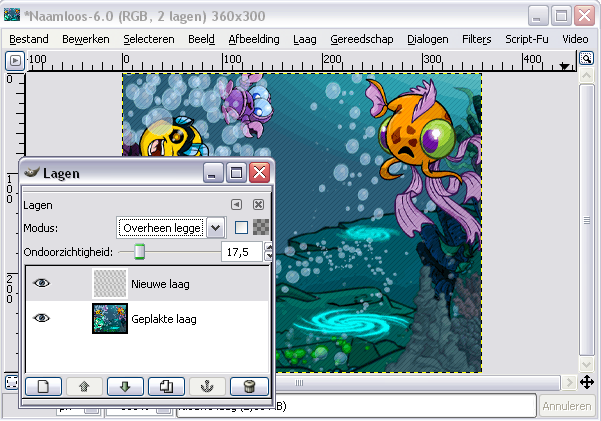Click the Geplakte laag layer name
Image resolution: width=601 pixels, height=421 pixels.
coord(164,319)
